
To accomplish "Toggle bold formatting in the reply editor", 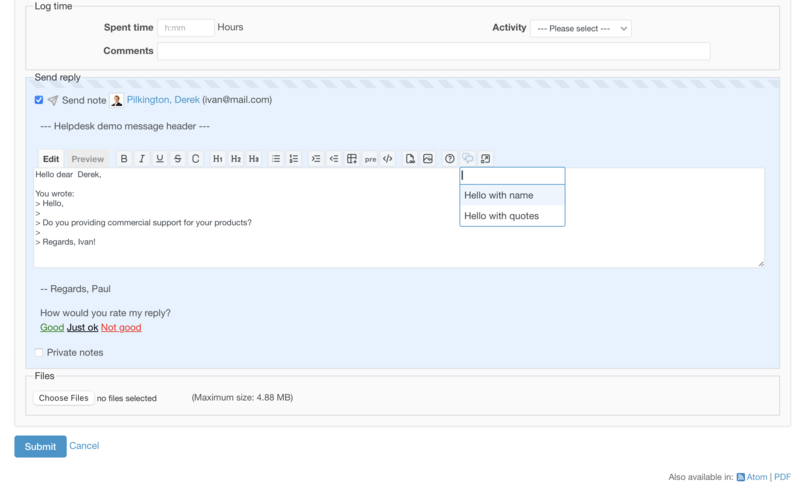I will 124,159.
